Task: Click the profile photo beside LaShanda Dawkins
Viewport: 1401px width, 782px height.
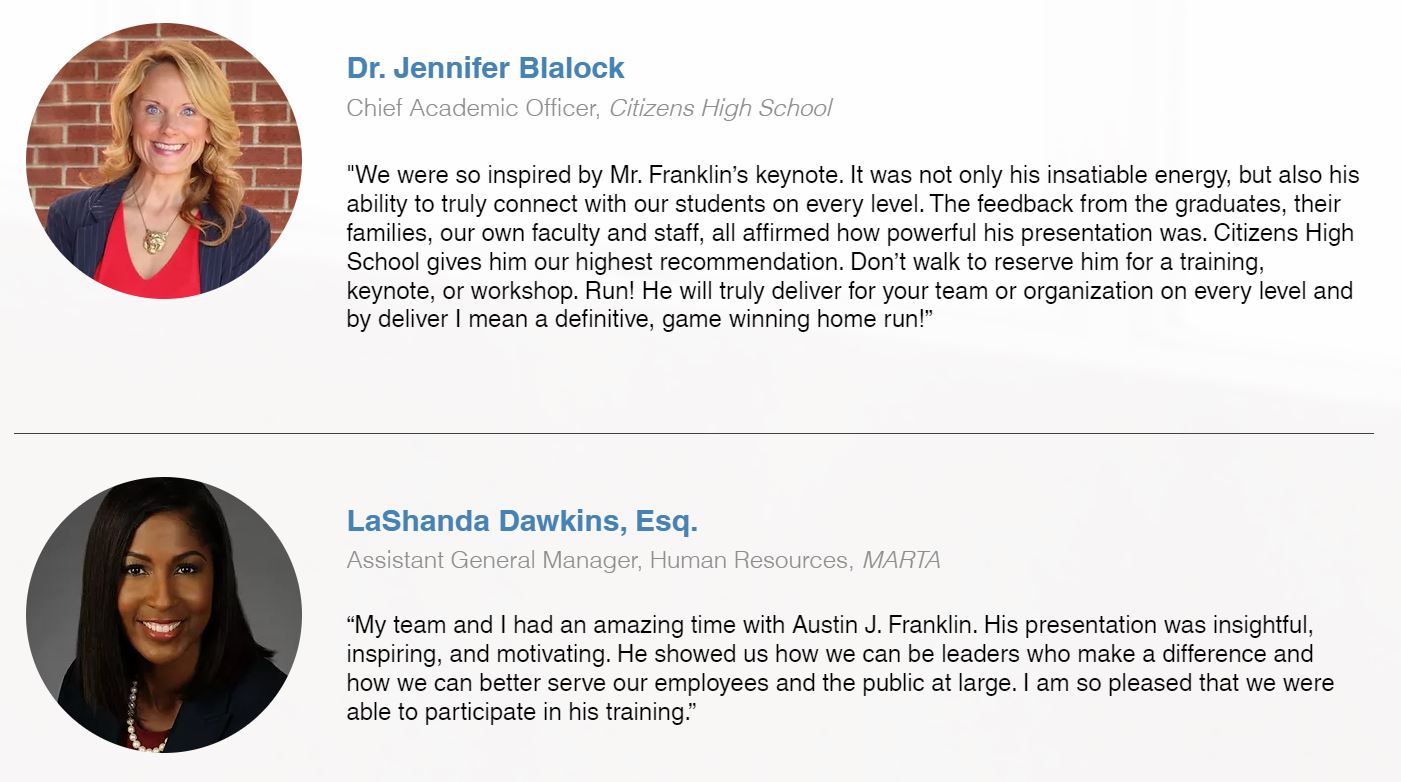Action: coord(163,614)
